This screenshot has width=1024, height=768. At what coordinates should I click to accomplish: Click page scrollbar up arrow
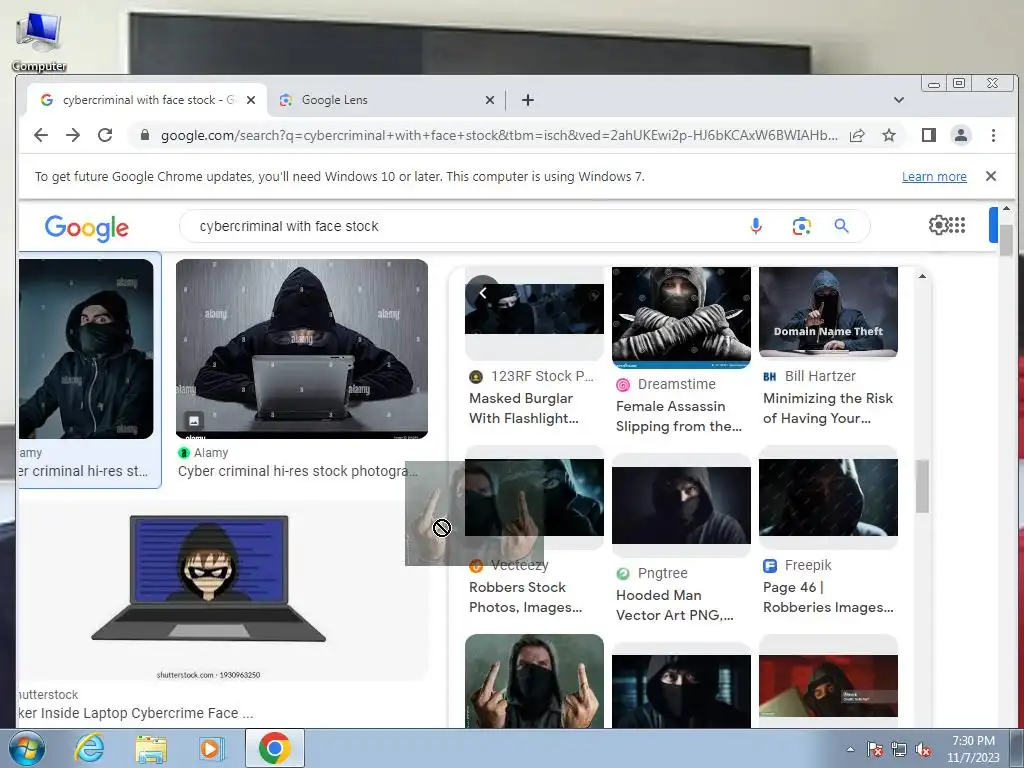1006,209
